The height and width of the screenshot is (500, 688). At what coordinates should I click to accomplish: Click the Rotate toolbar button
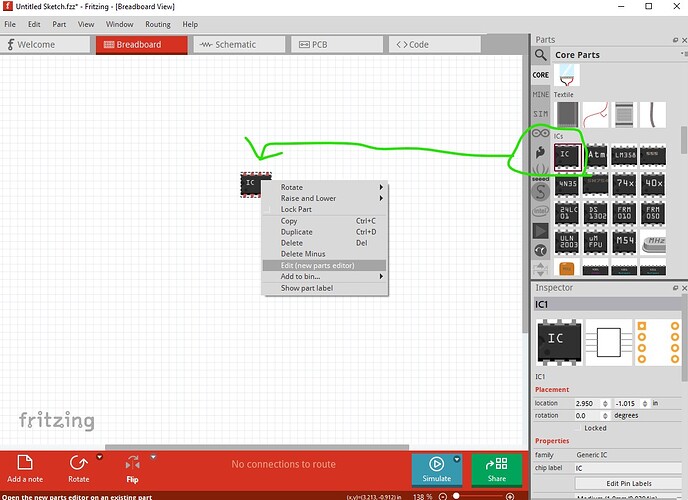(79, 469)
